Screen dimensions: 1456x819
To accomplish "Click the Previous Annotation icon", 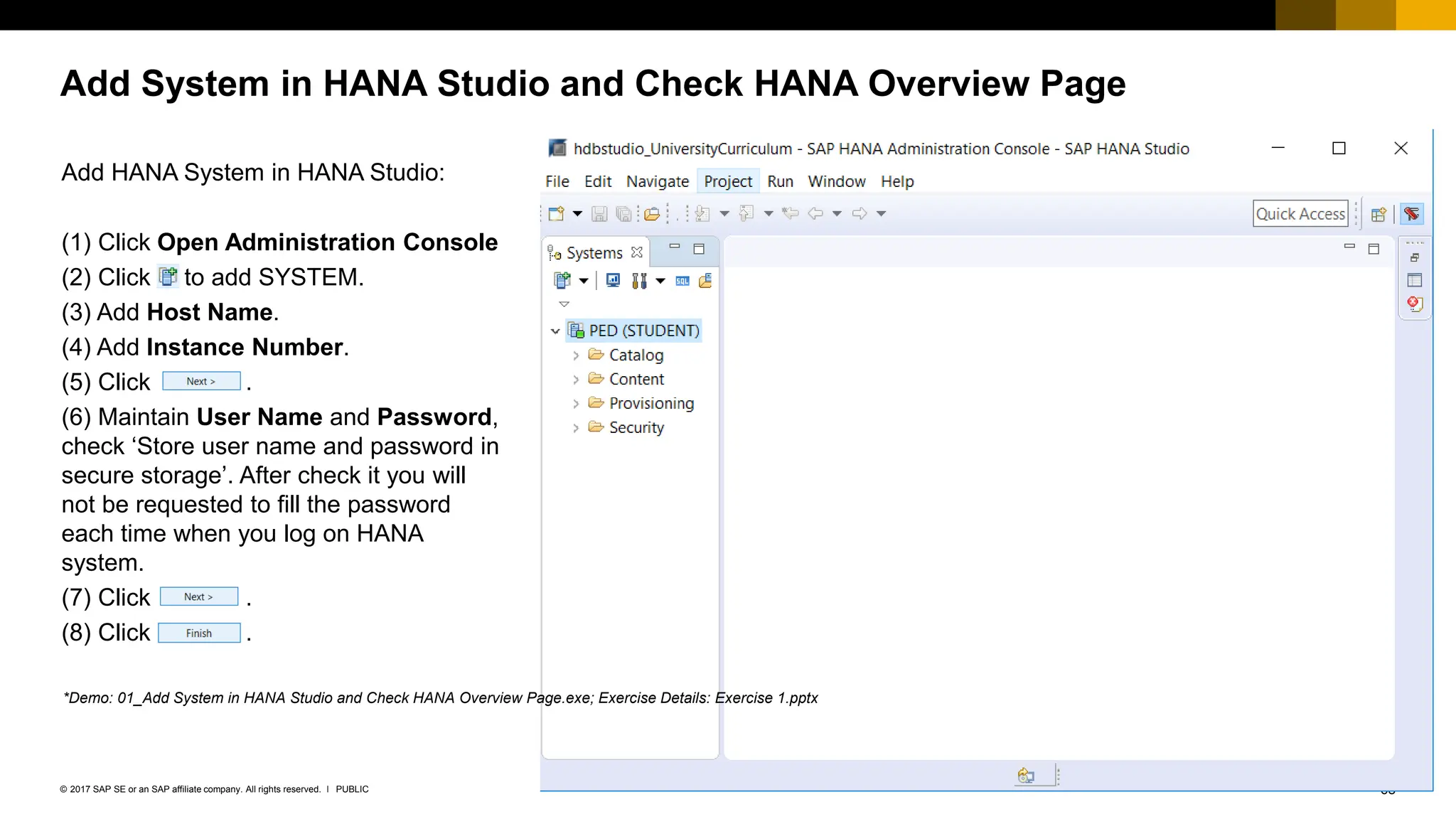I will click(x=746, y=213).
